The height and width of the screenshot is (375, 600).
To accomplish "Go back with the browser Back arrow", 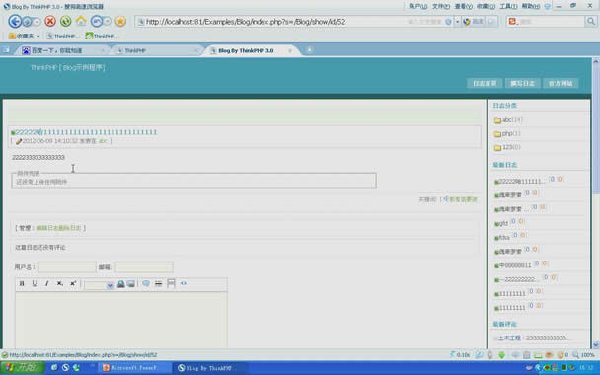I will (x=15, y=21).
